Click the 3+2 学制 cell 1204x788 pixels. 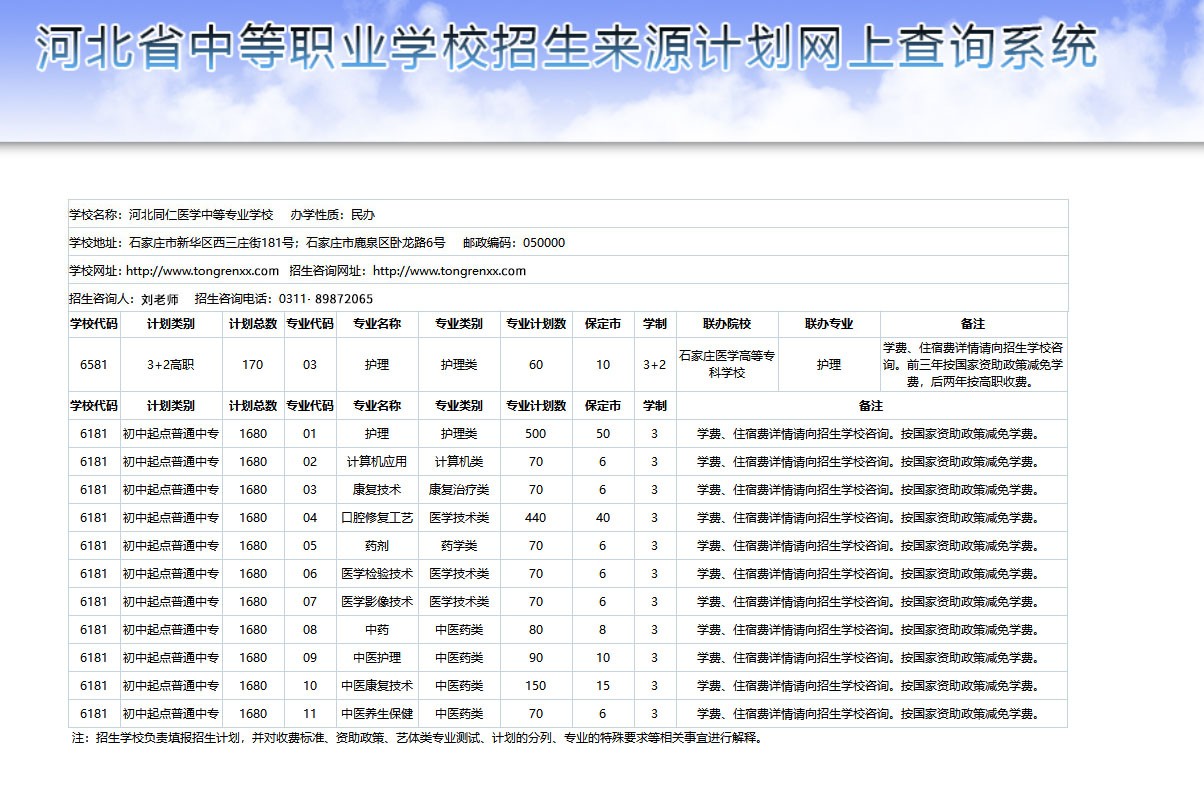tap(655, 365)
